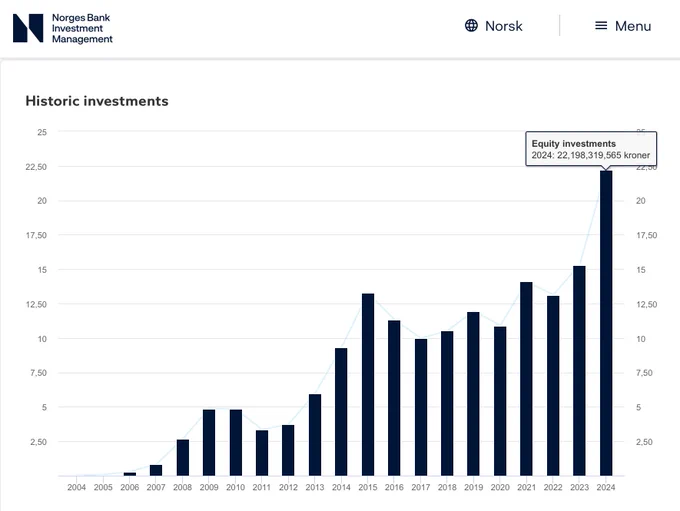Click the 2024 equity investments bar
680x511 pixels.
pos(606,323)
